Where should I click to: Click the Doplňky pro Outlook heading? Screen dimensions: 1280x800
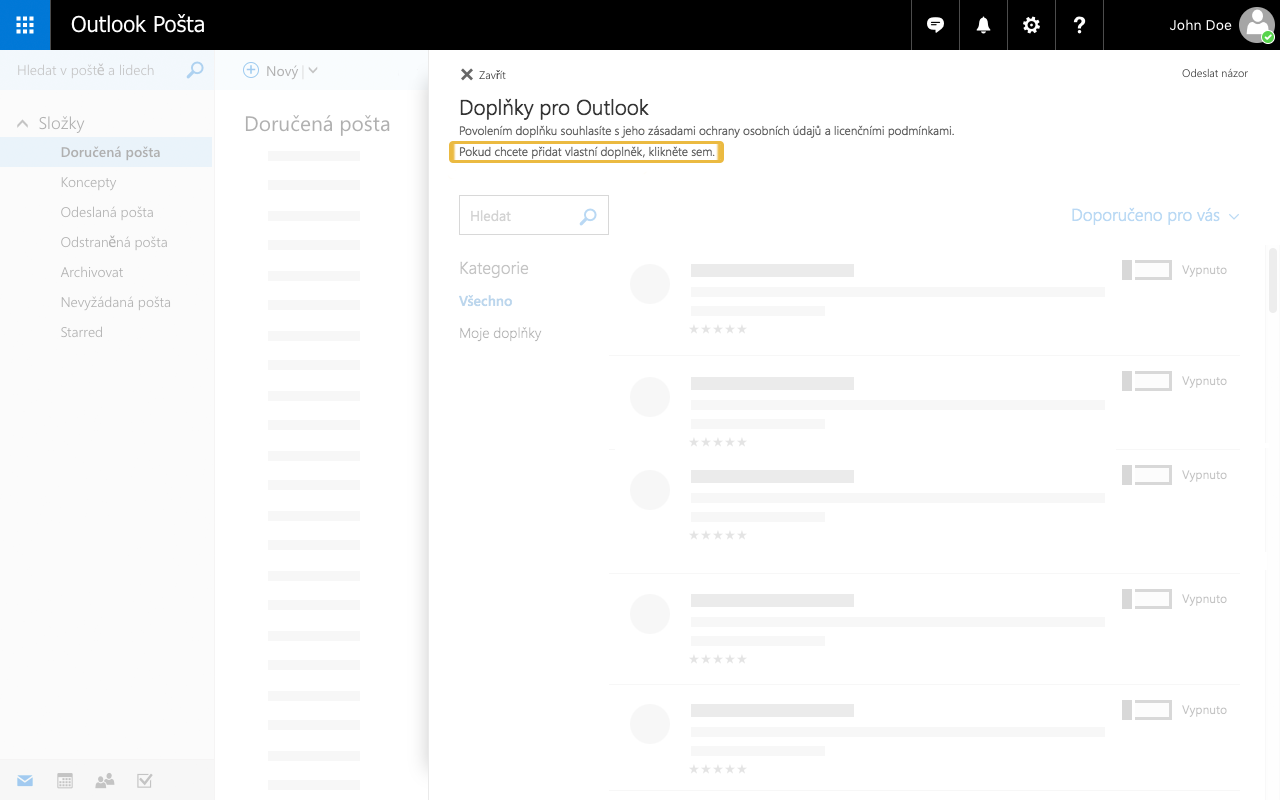(x=554, y=108)
